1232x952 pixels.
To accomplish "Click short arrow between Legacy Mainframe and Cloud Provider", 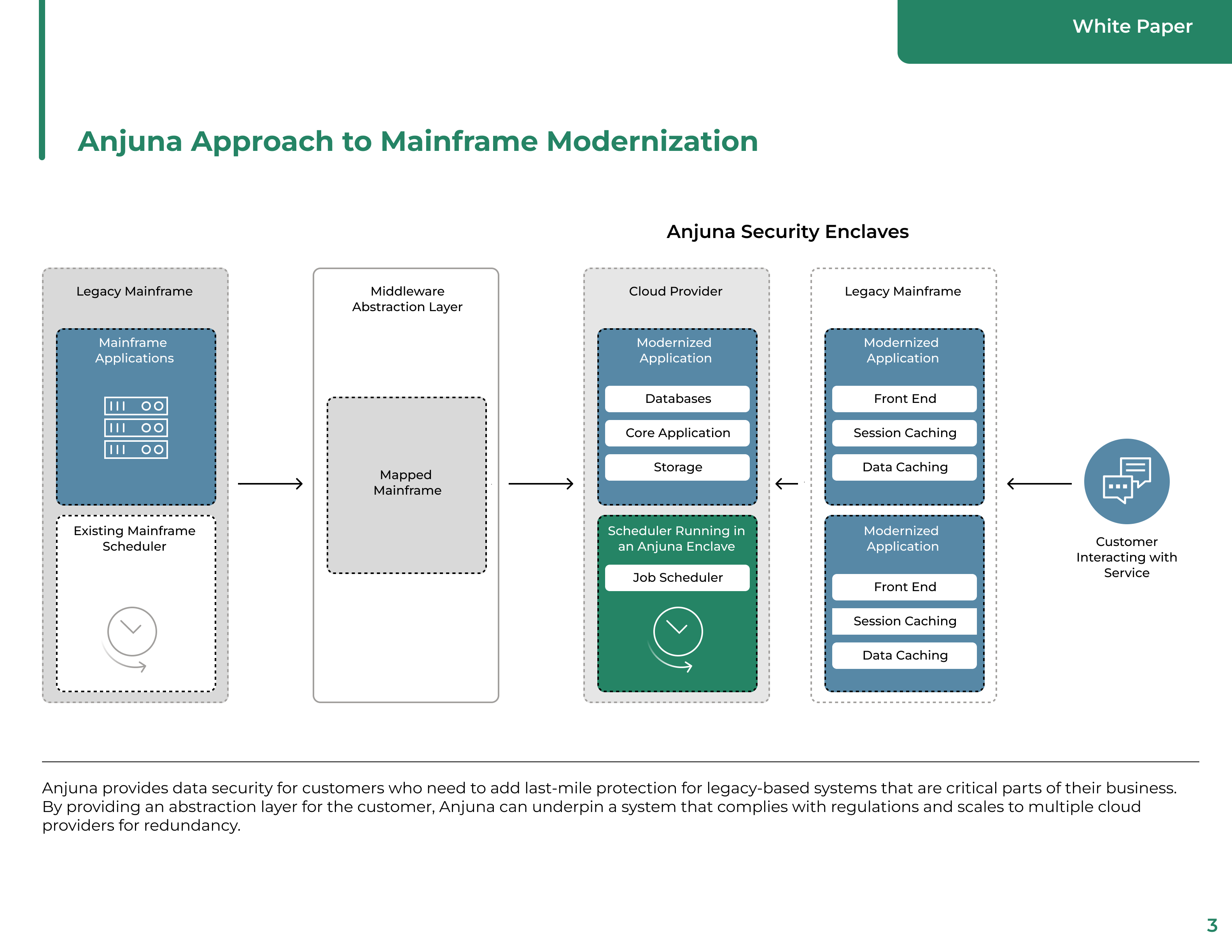I will pyautogui.click(x=787, y=483).
